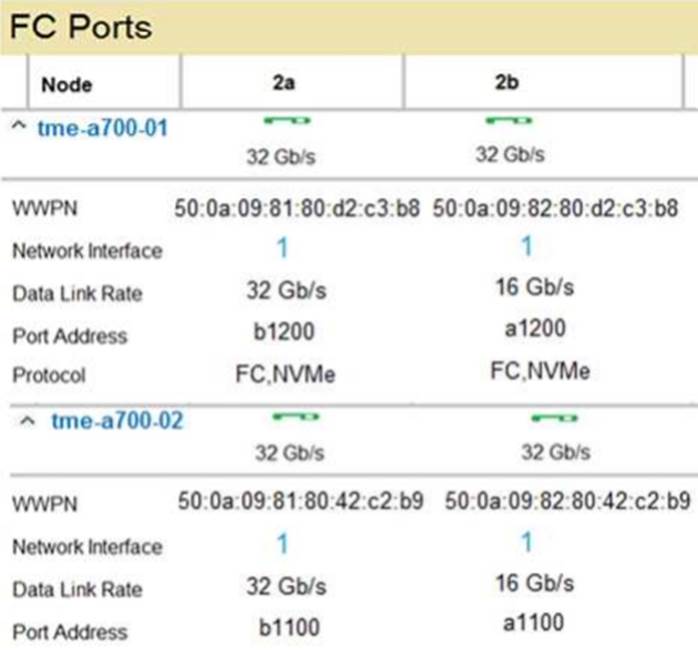Click port 2a icon for tme-a700-01
This screenshot has width=698, height=650.
(289, 122)
